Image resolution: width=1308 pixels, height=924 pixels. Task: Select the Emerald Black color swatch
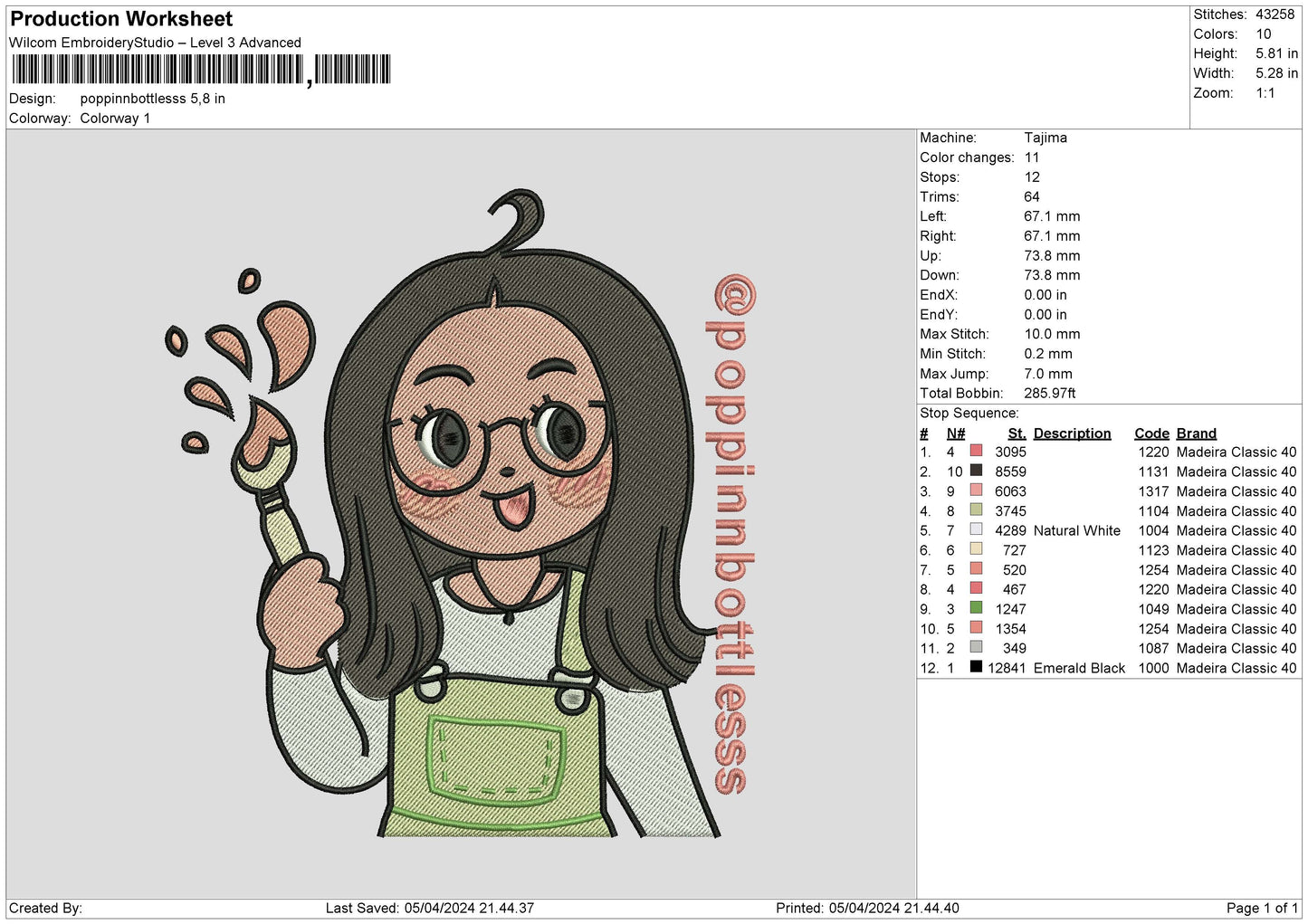click(976, 667)
